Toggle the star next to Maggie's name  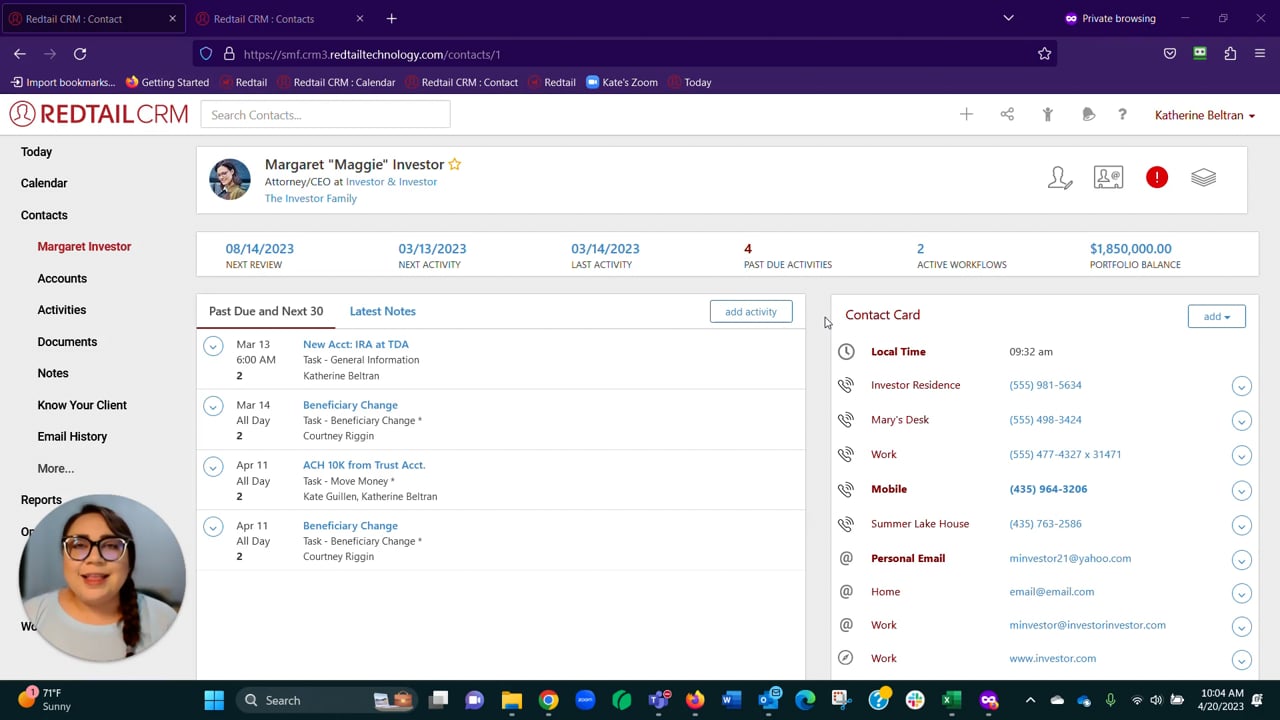[455, 164]
